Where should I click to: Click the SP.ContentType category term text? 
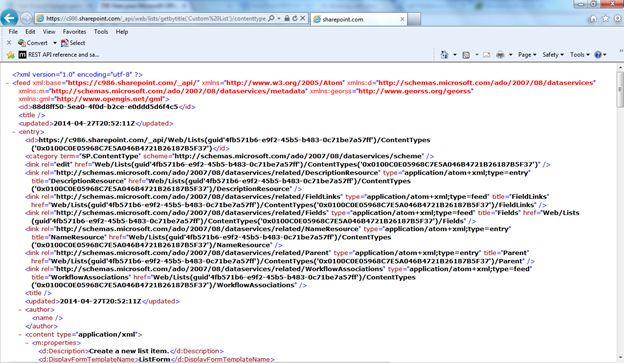click(110, 156)
